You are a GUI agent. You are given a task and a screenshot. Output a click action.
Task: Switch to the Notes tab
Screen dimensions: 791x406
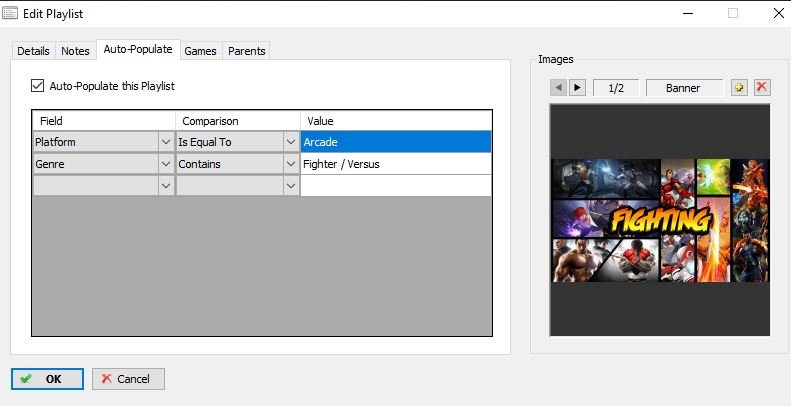click(75, 51)
